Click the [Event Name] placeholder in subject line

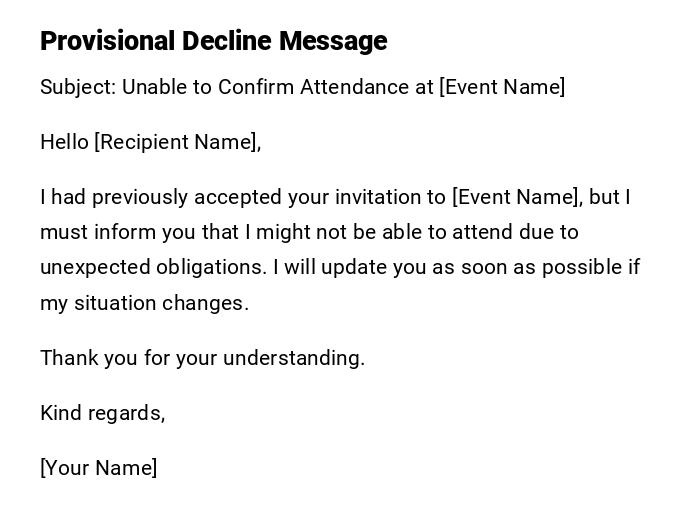coord(502,87)
